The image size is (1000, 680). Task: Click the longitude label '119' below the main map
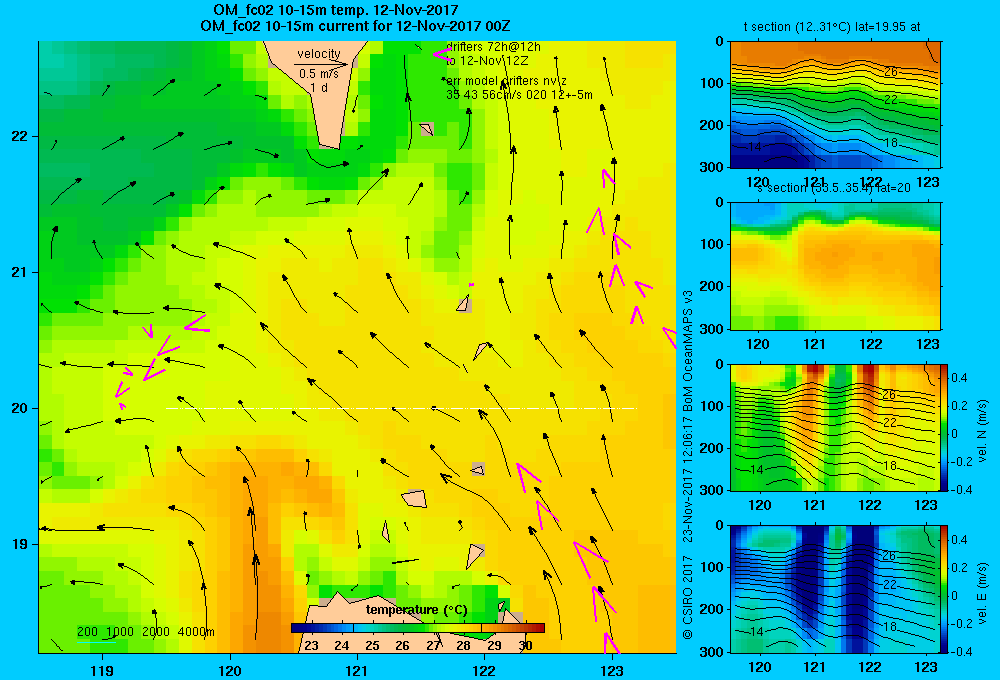(102, 670)
